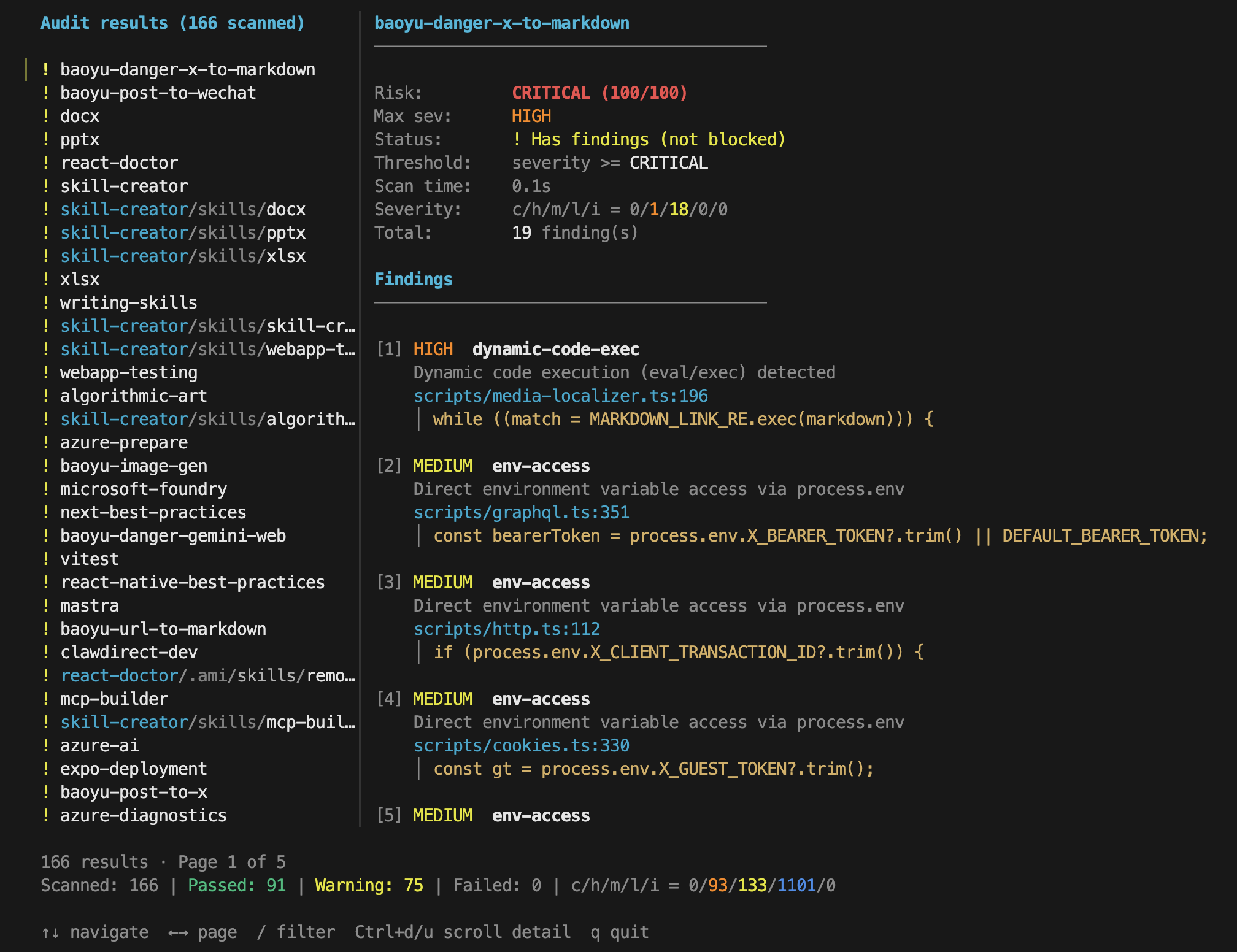
Task: Open scripts/graphql.ts:351 file link
Action: 521,512
